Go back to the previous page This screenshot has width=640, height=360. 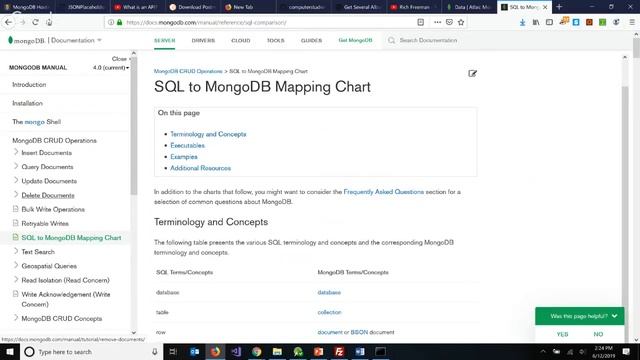[x=8, y=22]
